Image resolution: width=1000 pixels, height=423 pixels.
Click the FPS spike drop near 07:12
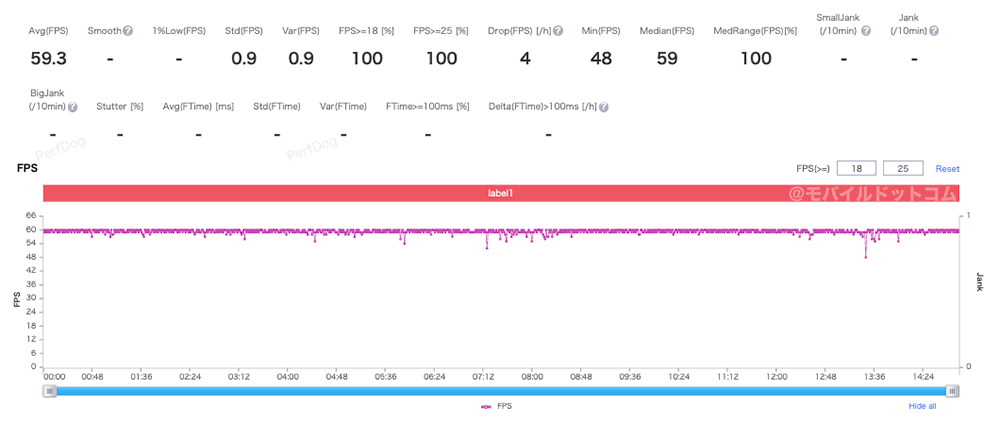tap(487, 246)
